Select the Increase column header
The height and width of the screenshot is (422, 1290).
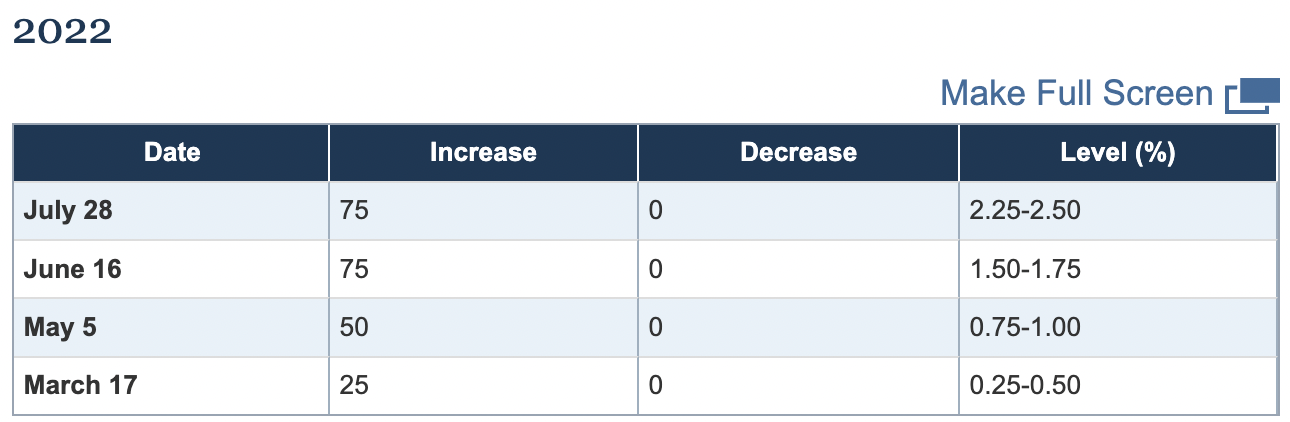point(483,152)
